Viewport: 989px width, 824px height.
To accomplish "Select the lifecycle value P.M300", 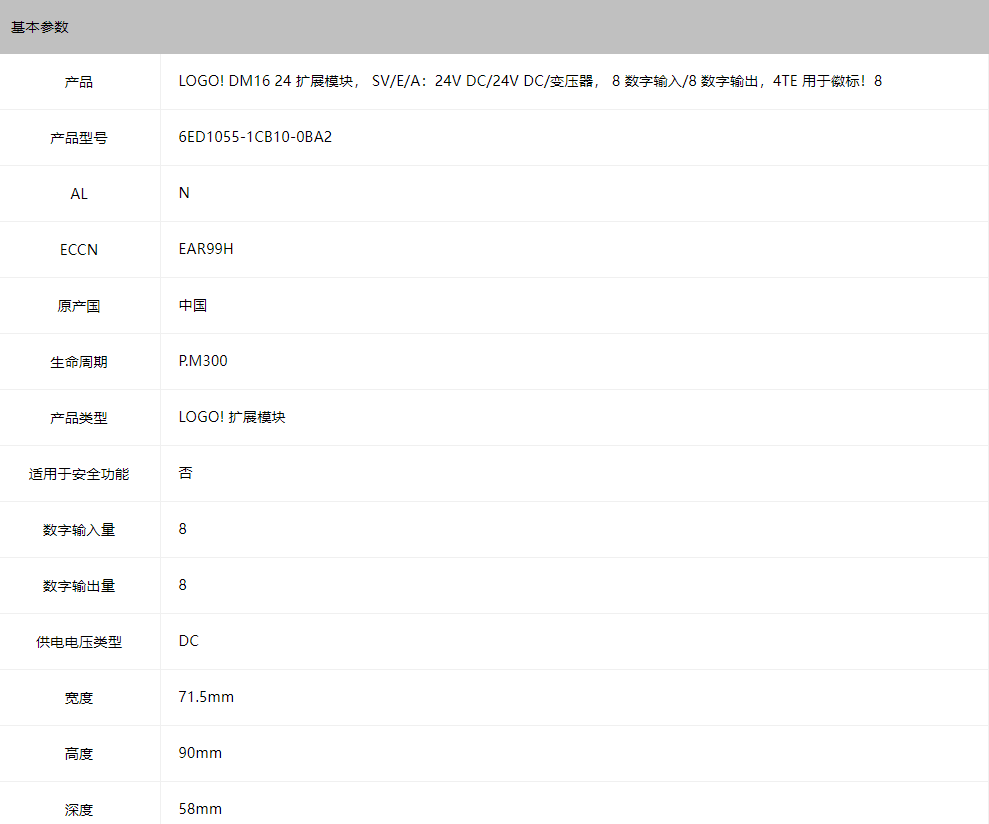I will coord(203,361).
